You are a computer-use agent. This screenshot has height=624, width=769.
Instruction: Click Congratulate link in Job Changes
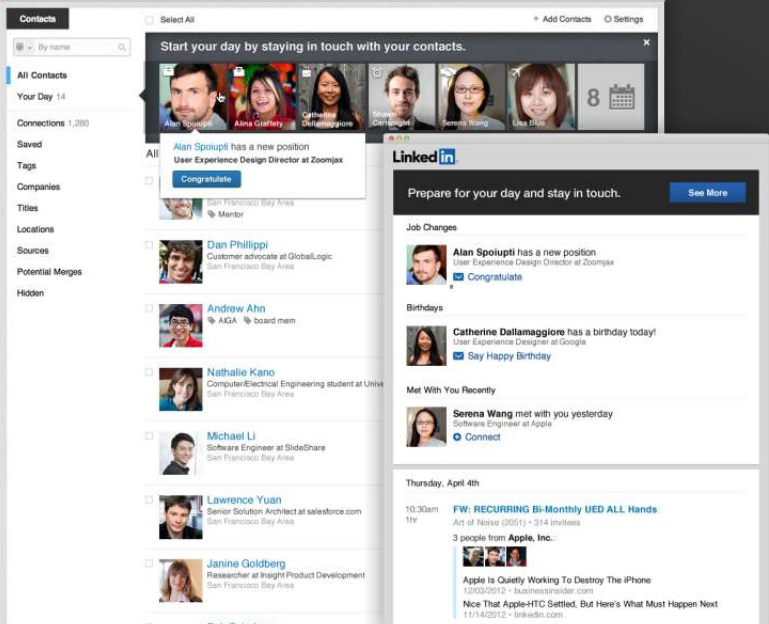pyautogui.click(x=494, y=277)
